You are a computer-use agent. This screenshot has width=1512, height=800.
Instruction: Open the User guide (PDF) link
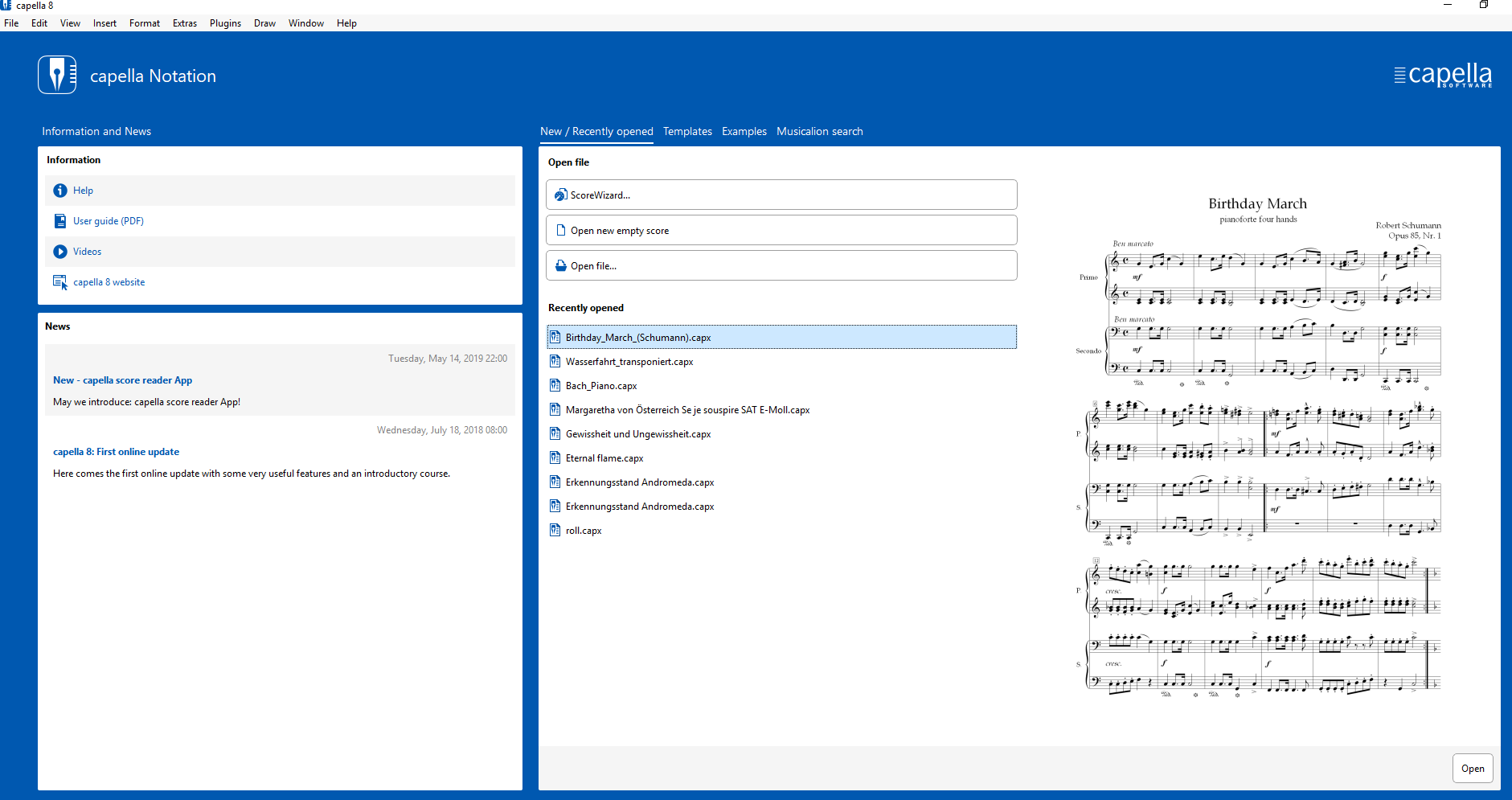[x=109, y=221]
